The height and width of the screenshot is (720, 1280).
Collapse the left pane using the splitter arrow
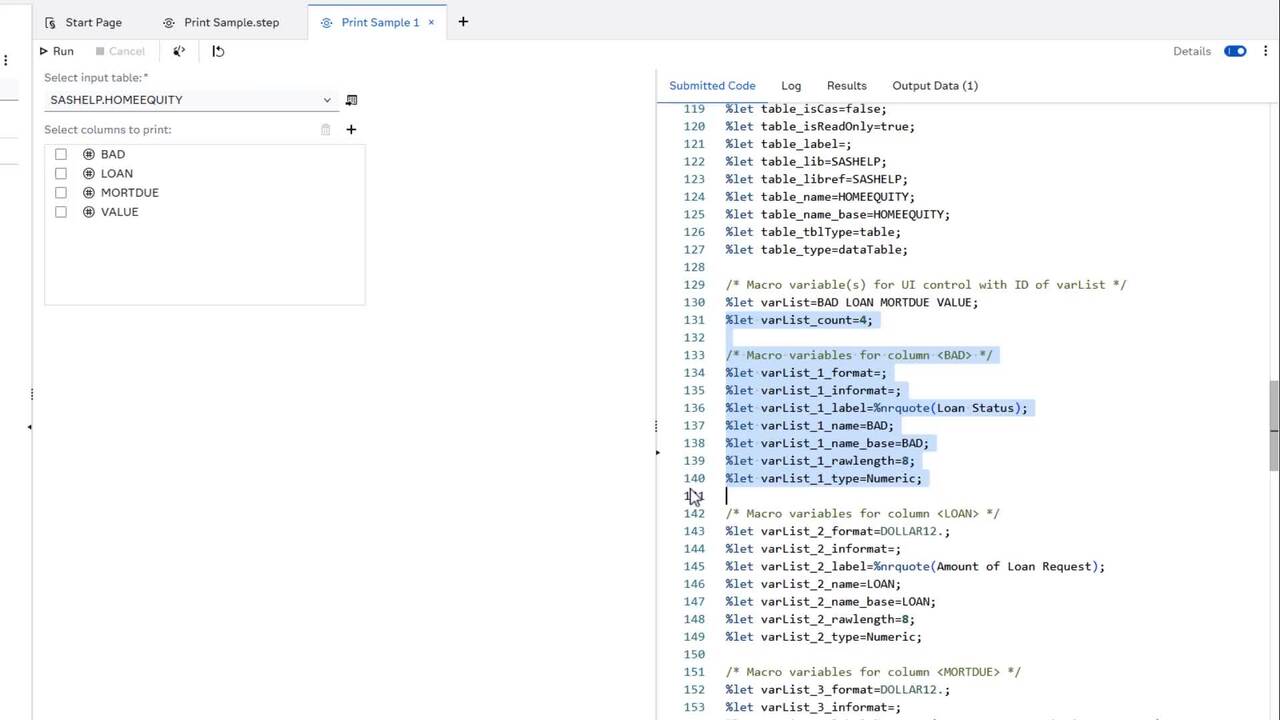[29, 427]
